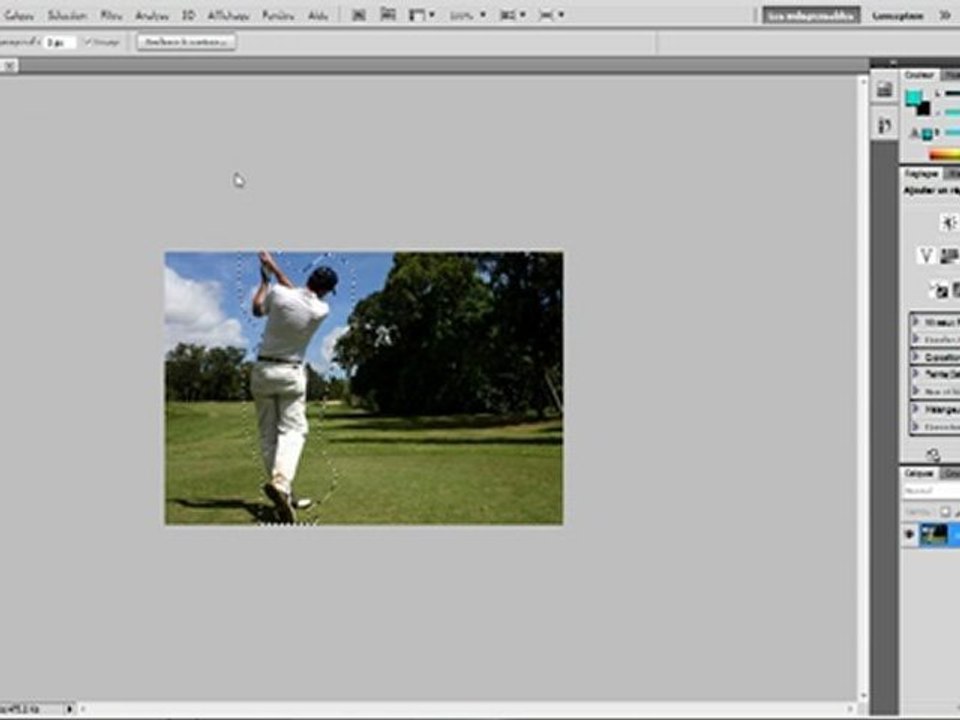The image size is (960, 720).
Task: Select the Les indispensables workspace button
Action: point(811,15)
